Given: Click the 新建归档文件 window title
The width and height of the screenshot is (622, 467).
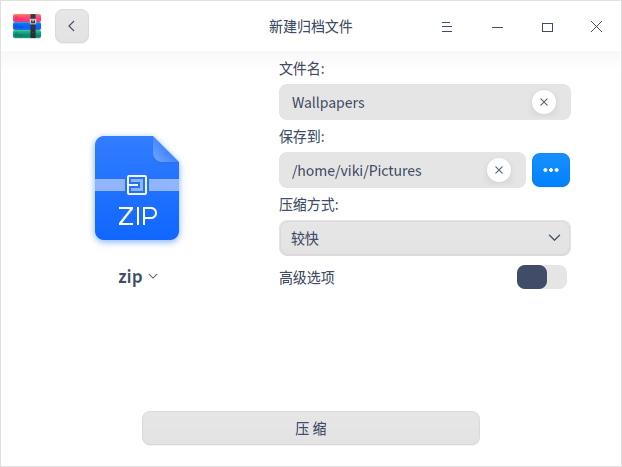Looking at the screenshot, I should pos(311,27).
